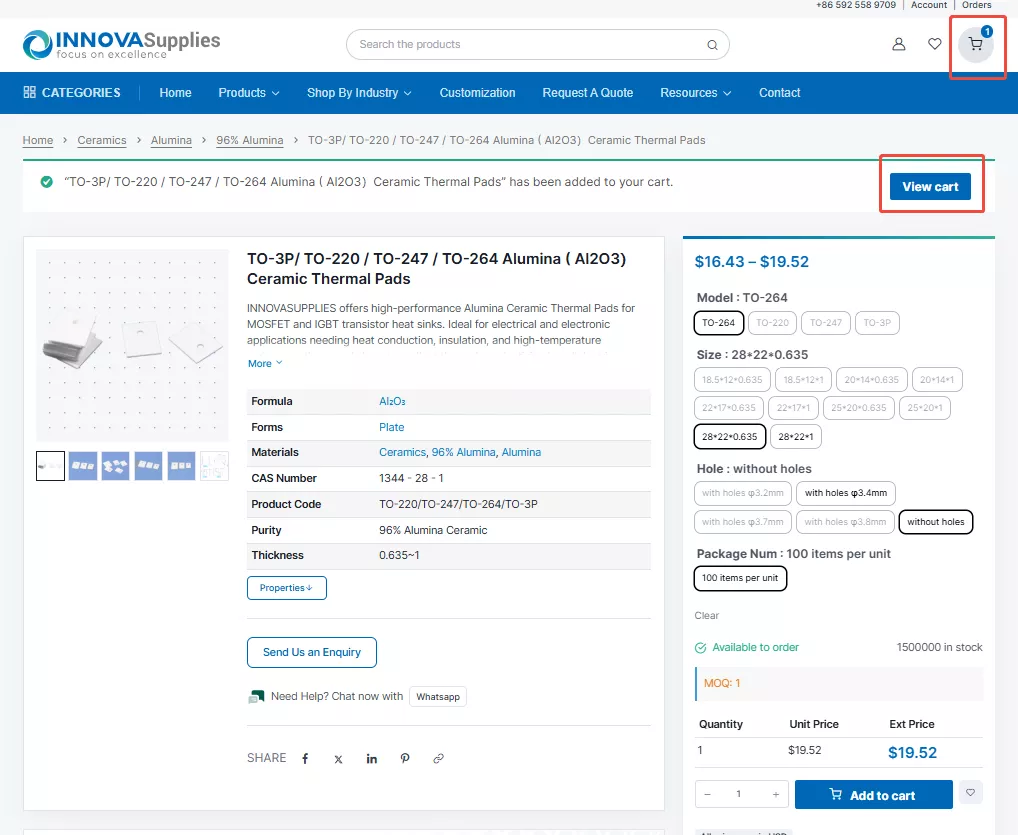Open the user account icon
The height and width of the screenshot is (835, 1018).
(x=899, y=44)
